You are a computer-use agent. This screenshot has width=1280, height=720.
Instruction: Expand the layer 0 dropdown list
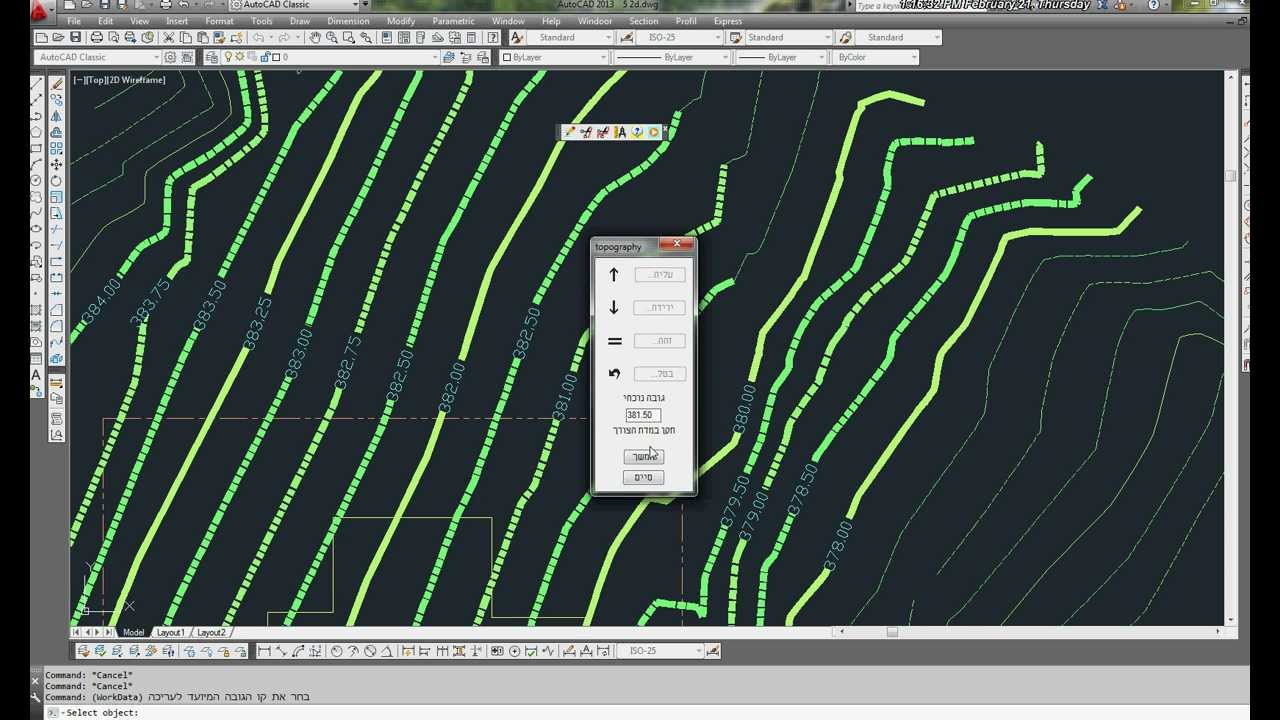[435, 57]
